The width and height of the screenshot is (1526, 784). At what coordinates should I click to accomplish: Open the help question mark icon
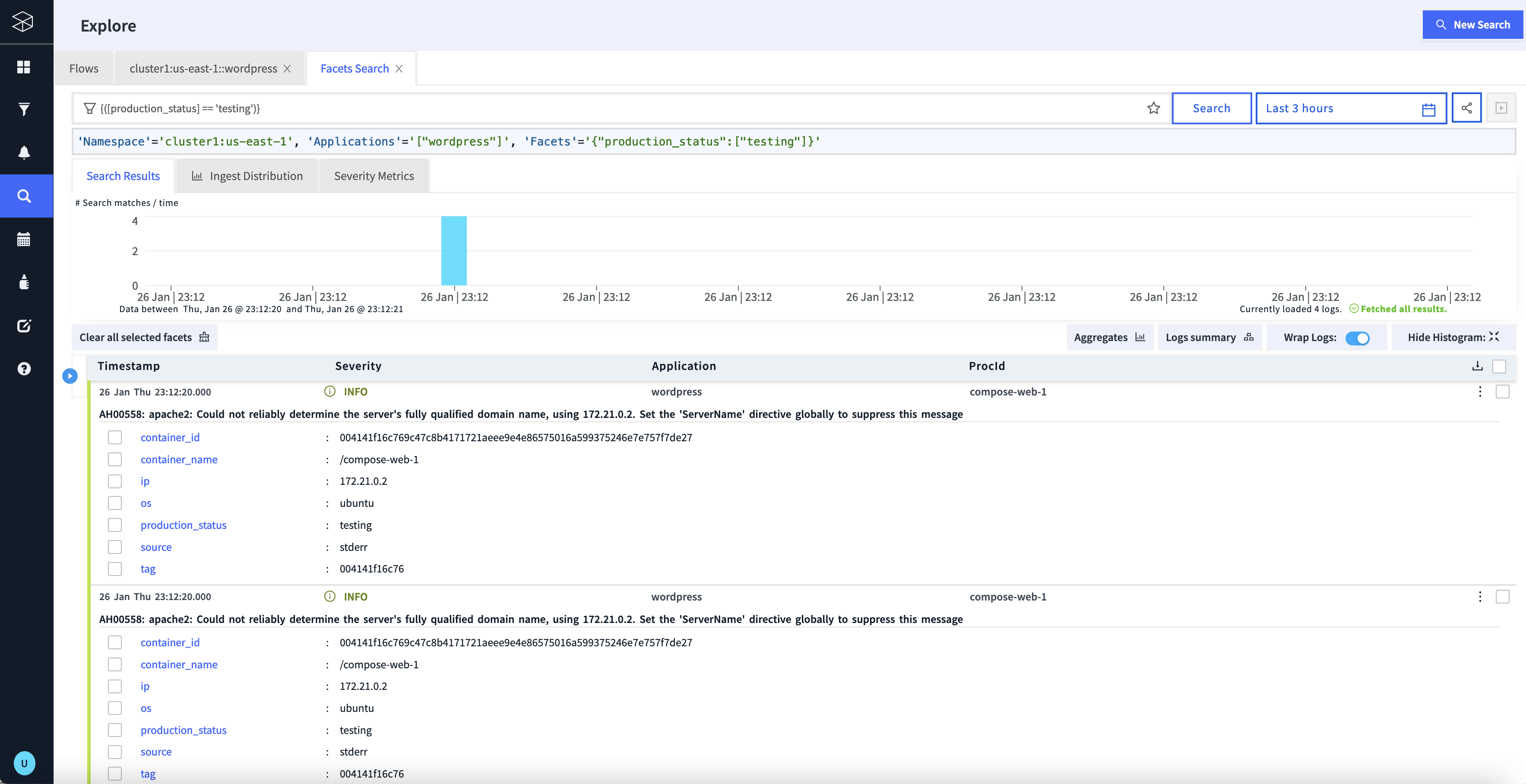pyautogui.click(x=24, y=368)
